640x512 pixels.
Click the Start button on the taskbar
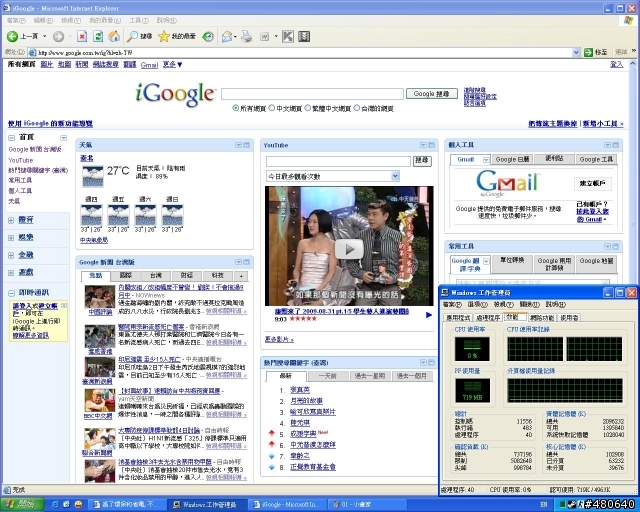tap(22, 504)
